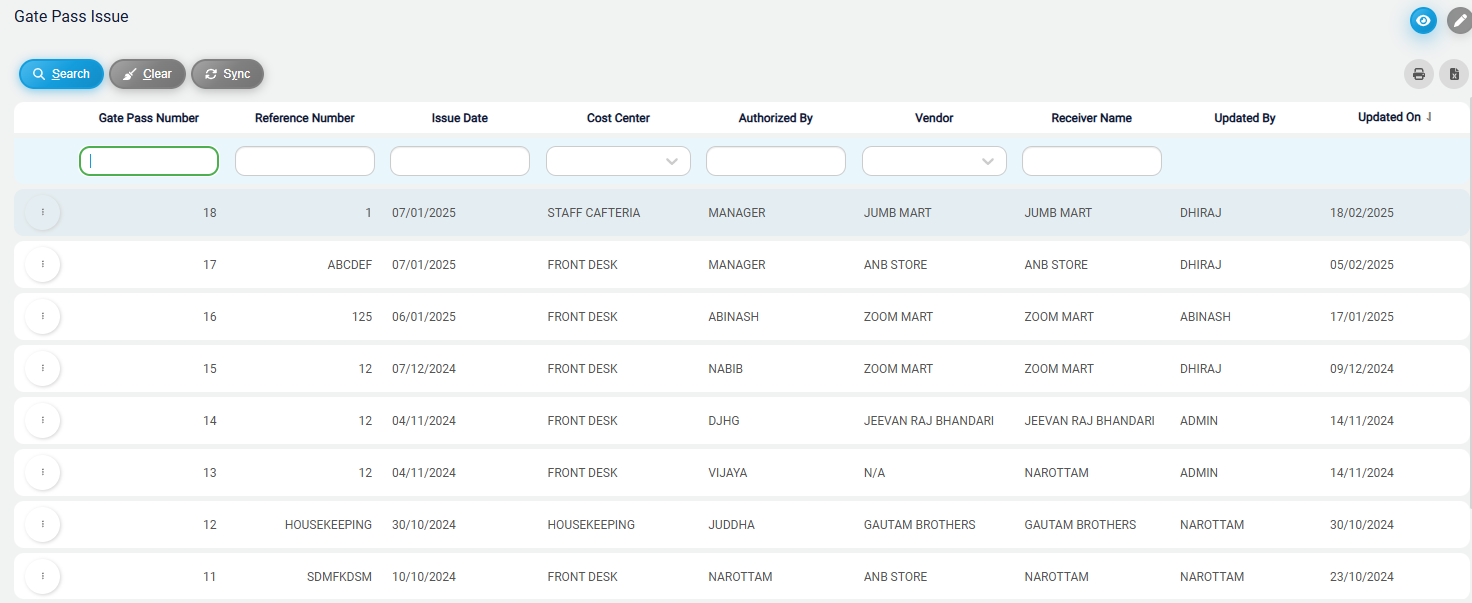Image resolution: width=1472 pixels, height=603 pixels.
Task: Refresh data with Sync button
Action: click(227, 74)
